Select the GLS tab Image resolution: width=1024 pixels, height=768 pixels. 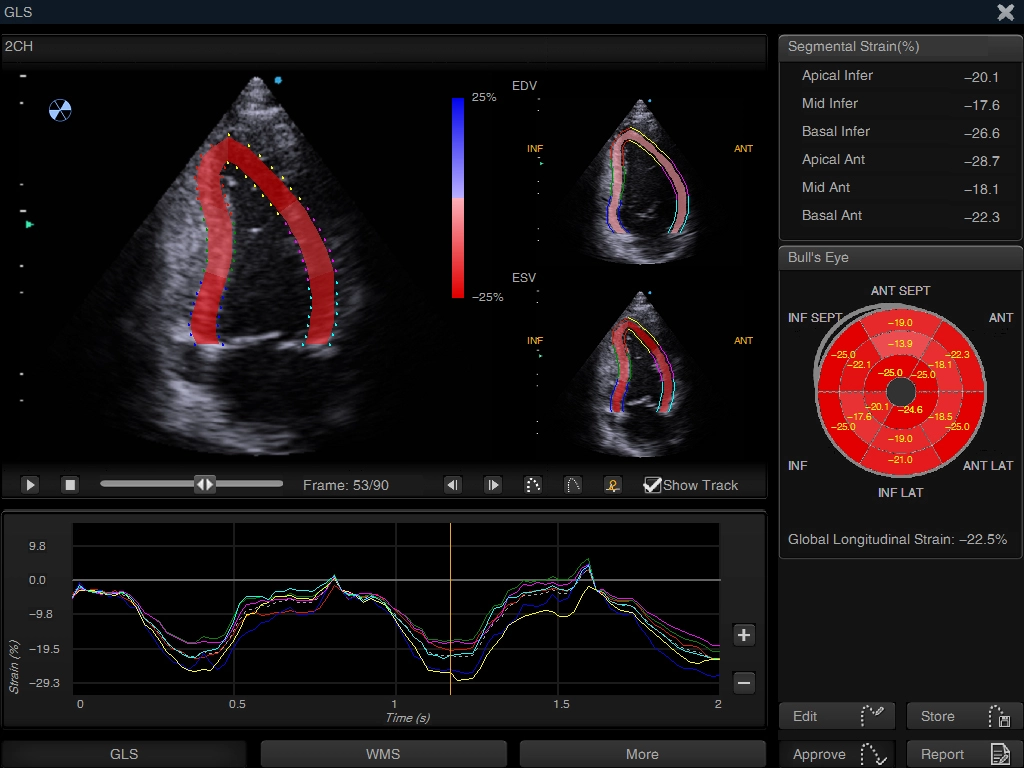coord(124,754)
